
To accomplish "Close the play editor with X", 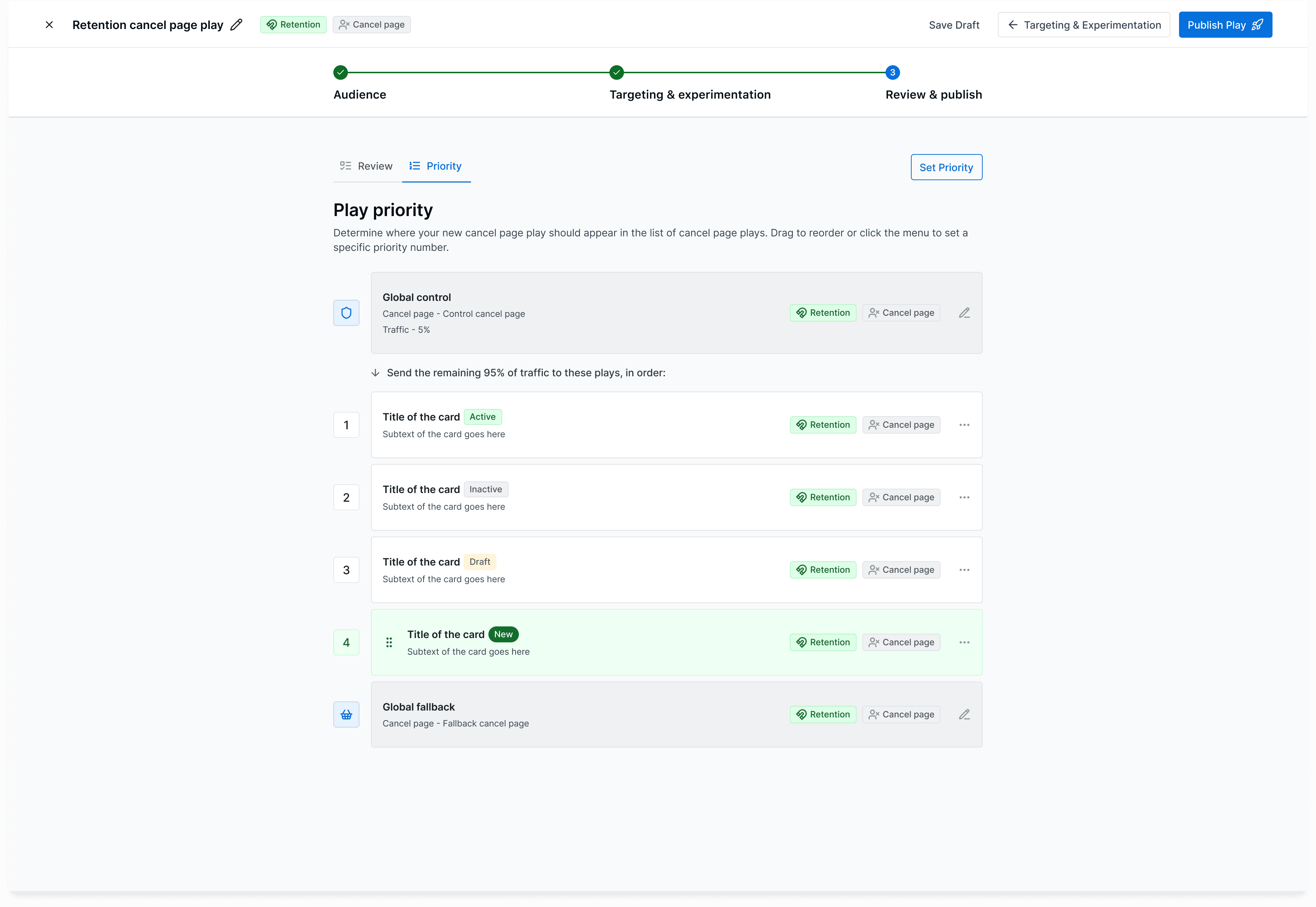I will pos(49,25).
